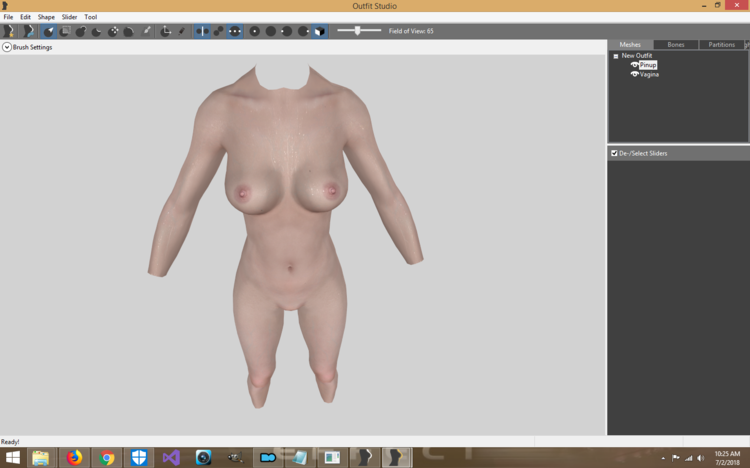The image size is (750, 468).
Task: Click the Ready! status bar text
Action: click(x=10, y=442)
